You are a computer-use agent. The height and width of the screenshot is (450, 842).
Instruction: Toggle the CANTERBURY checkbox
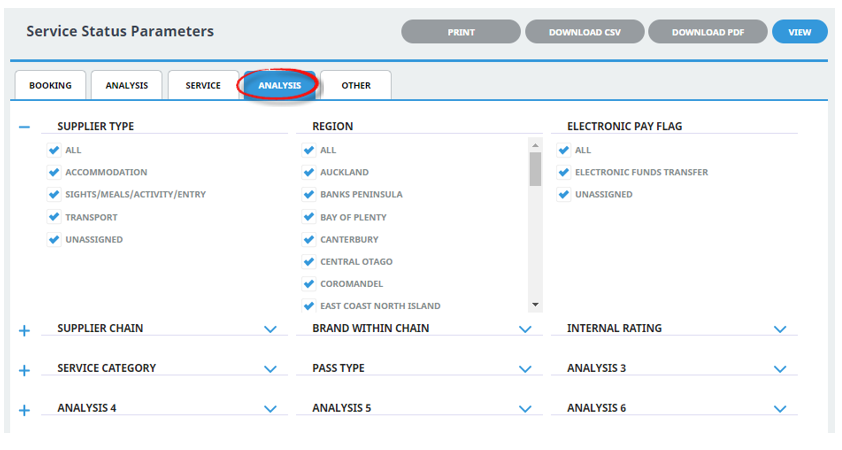pyautogui.click(x=309, y=239)
